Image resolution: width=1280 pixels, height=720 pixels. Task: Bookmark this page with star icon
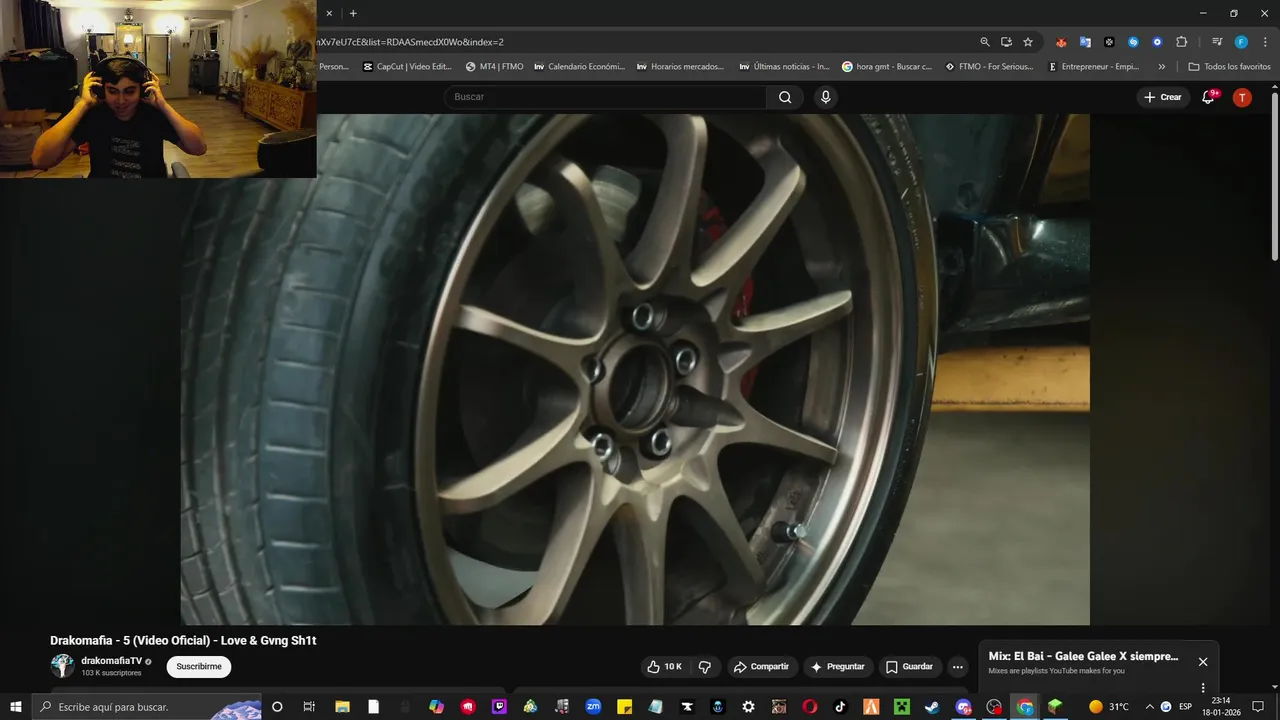[1028, 42]
